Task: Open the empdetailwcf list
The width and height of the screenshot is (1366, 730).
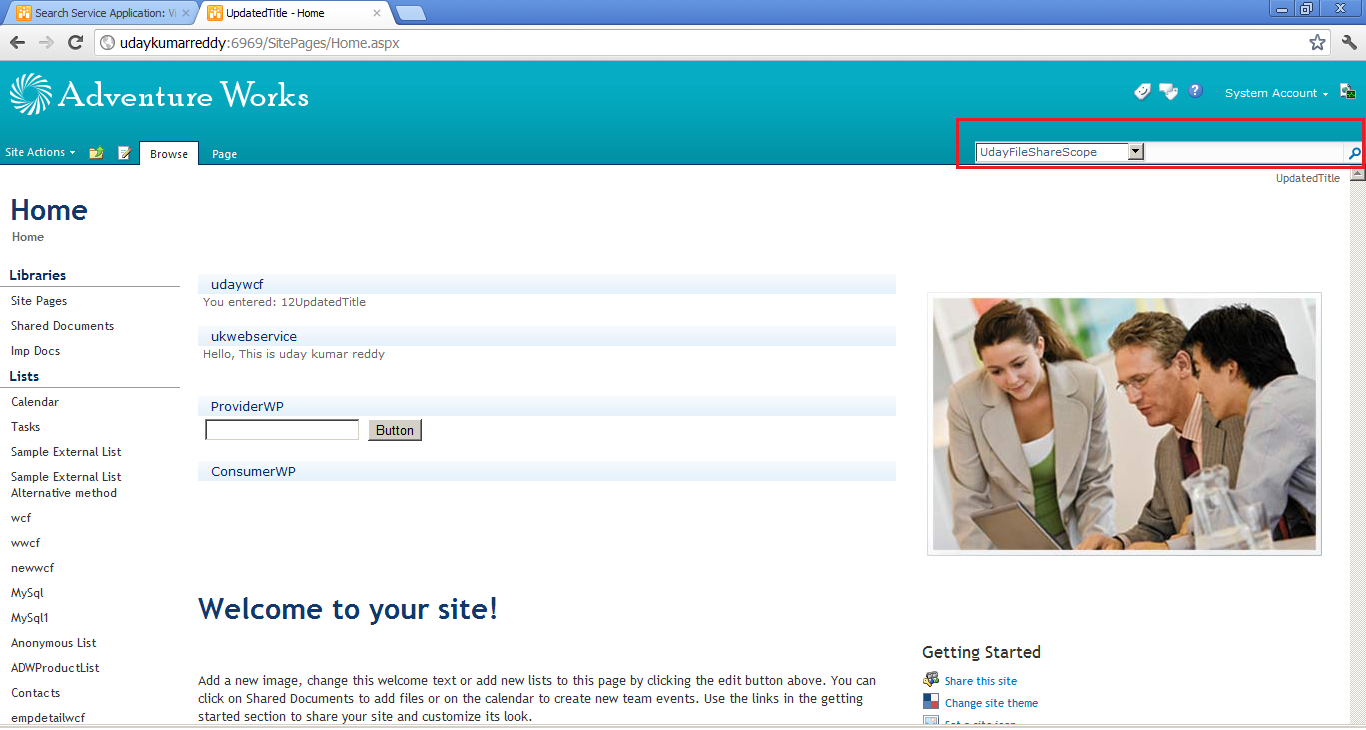Action: (x=48, y=718)
